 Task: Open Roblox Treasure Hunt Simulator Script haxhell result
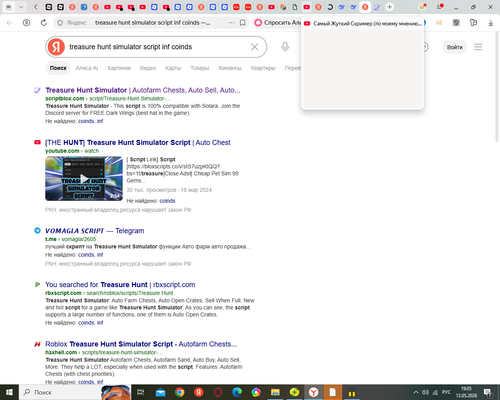point(141,344)
